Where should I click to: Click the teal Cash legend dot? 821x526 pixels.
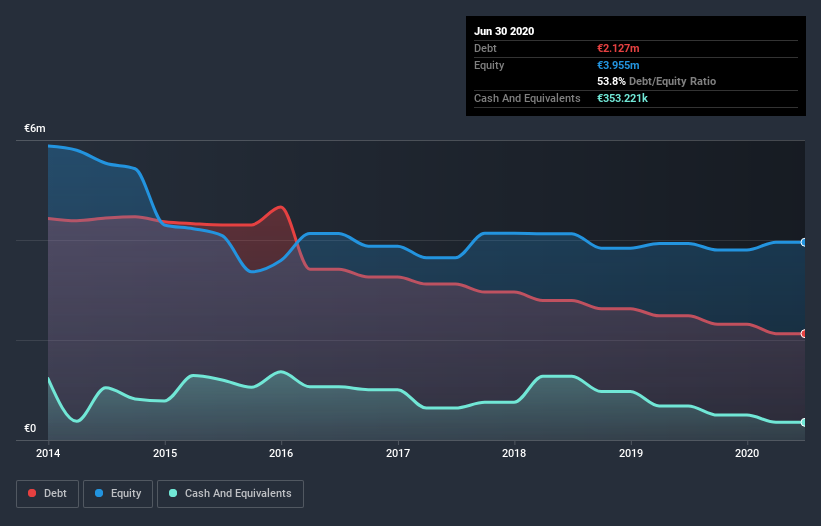pyautogui.click(x=173, y=493)
